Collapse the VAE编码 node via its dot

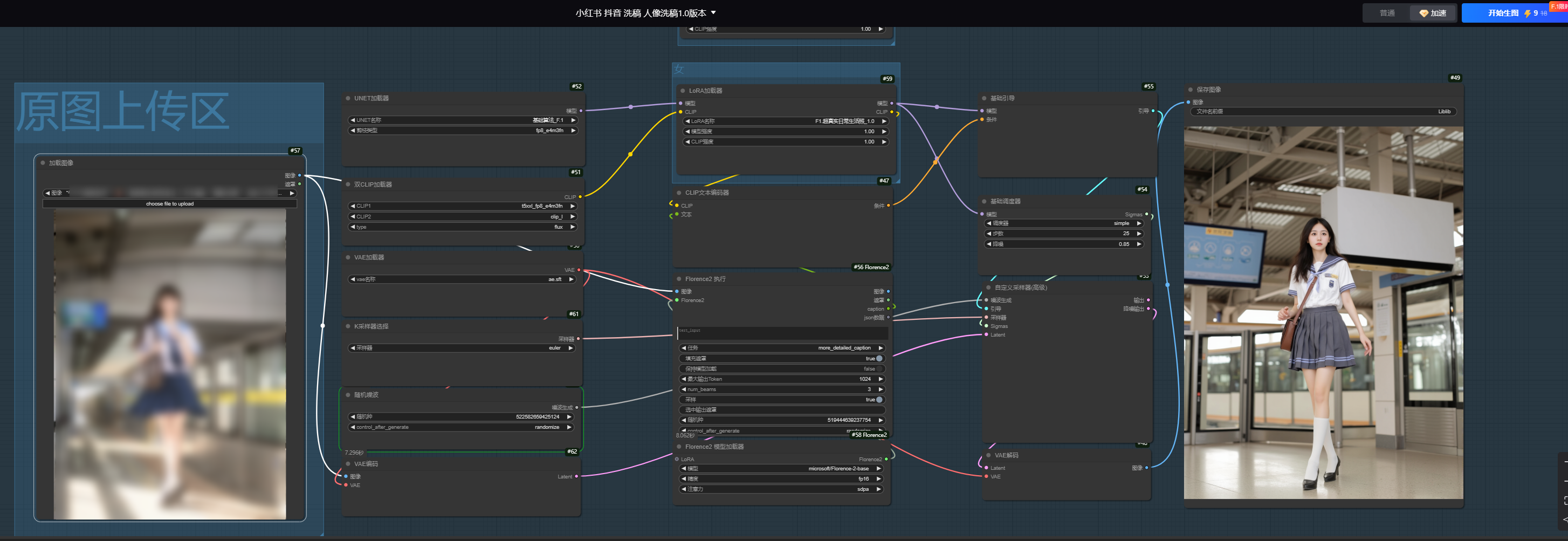(x=348, y=464)
